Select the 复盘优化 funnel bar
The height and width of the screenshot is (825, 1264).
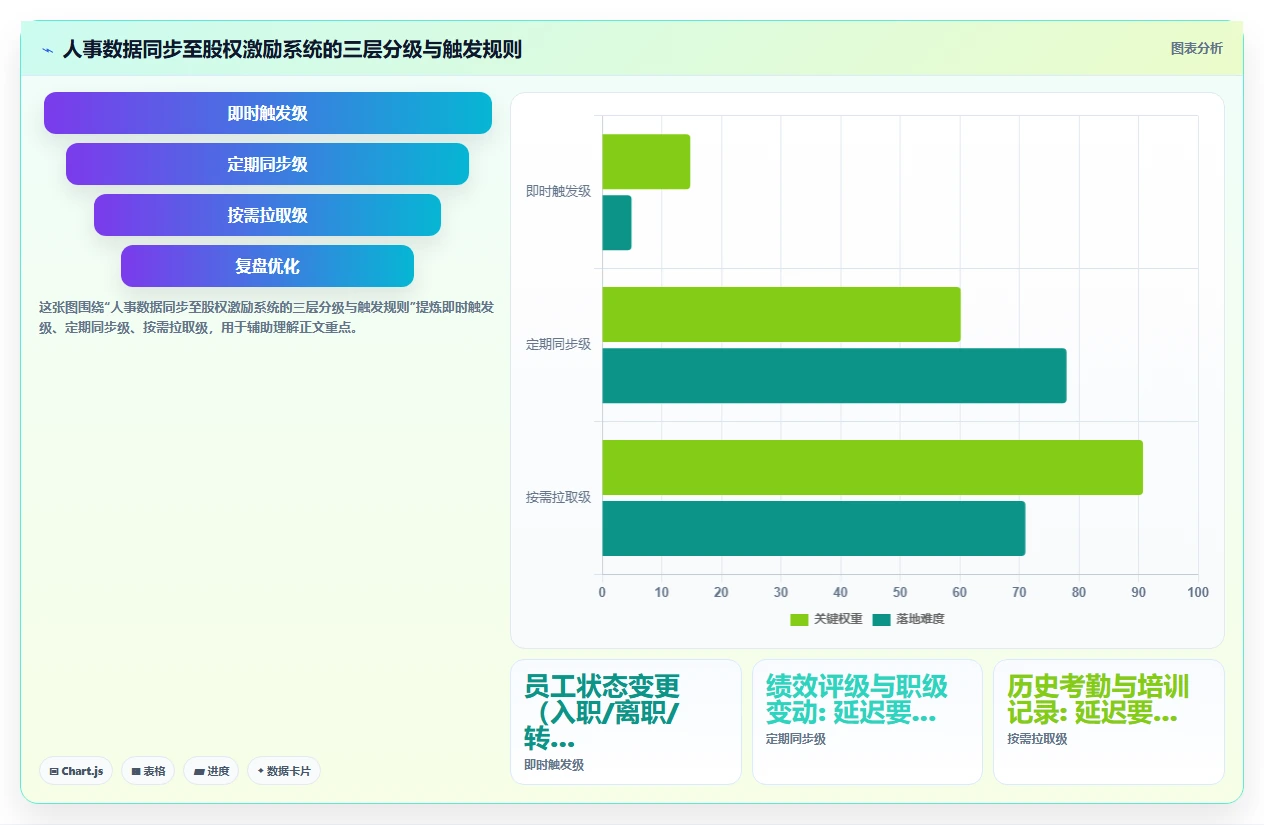coord(267,266)
